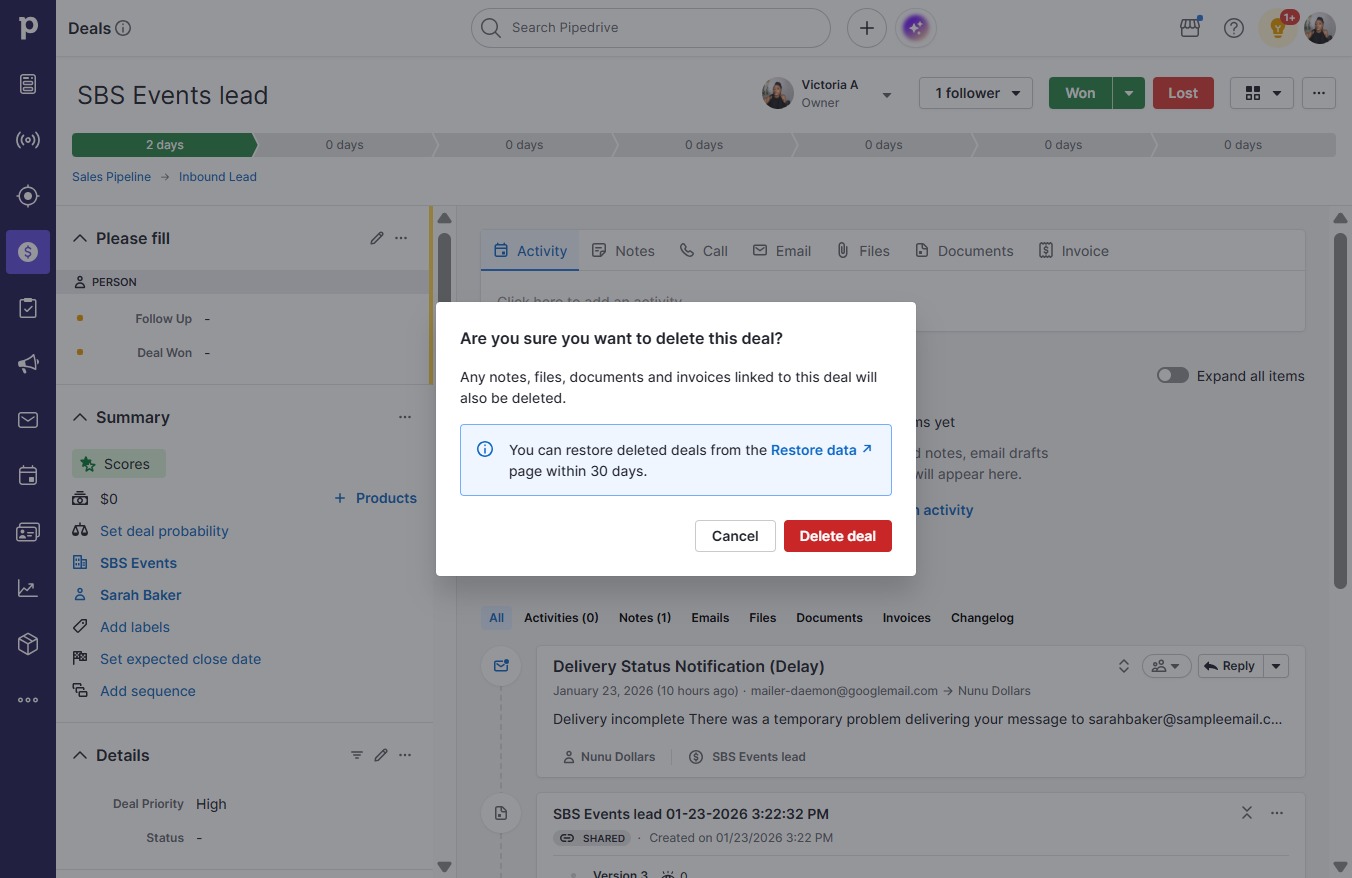The image size is (1352, 878).
Task: Switch to the Documents tab
Action: [964, 251]
